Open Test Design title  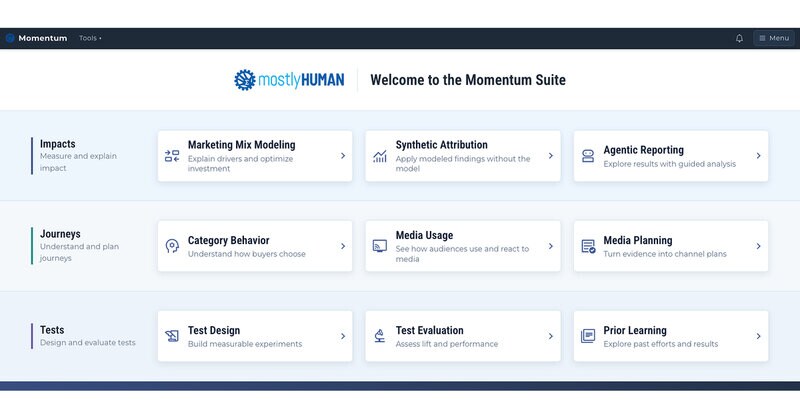click(x=214, y=331)
